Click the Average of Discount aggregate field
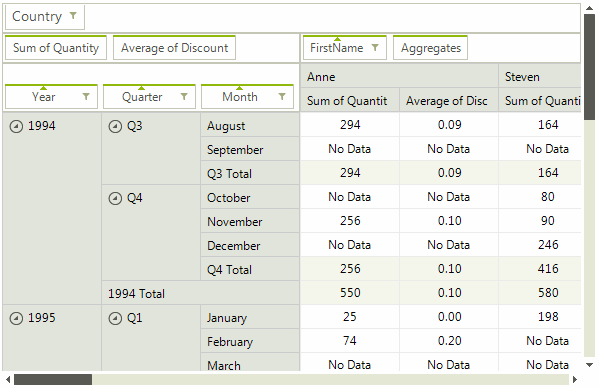The height and width of the screenshot is (388, 599). coord(174,48)
